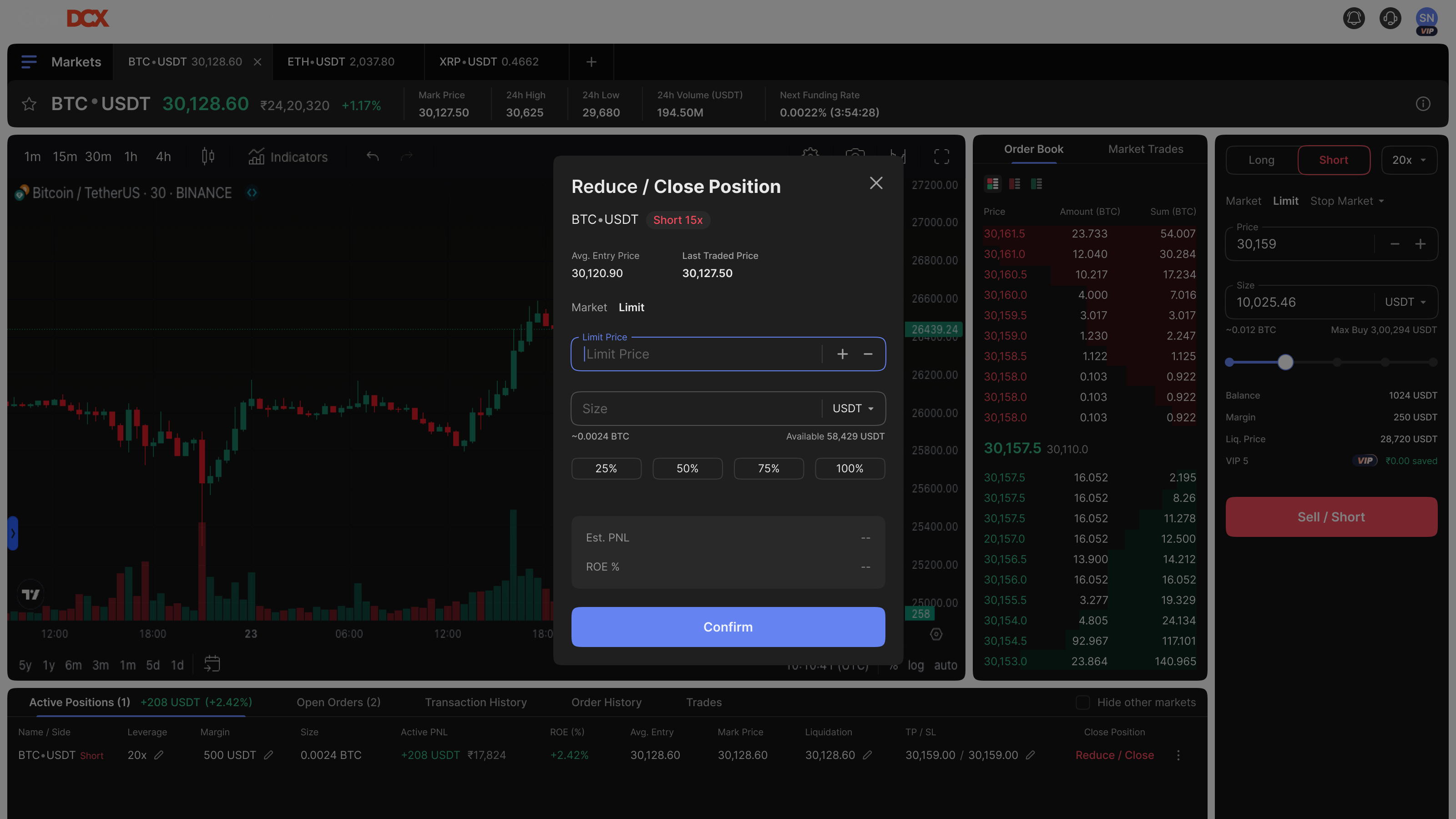Select 50% size button
Screen dimensions: 1456x819
click(688, 469)
